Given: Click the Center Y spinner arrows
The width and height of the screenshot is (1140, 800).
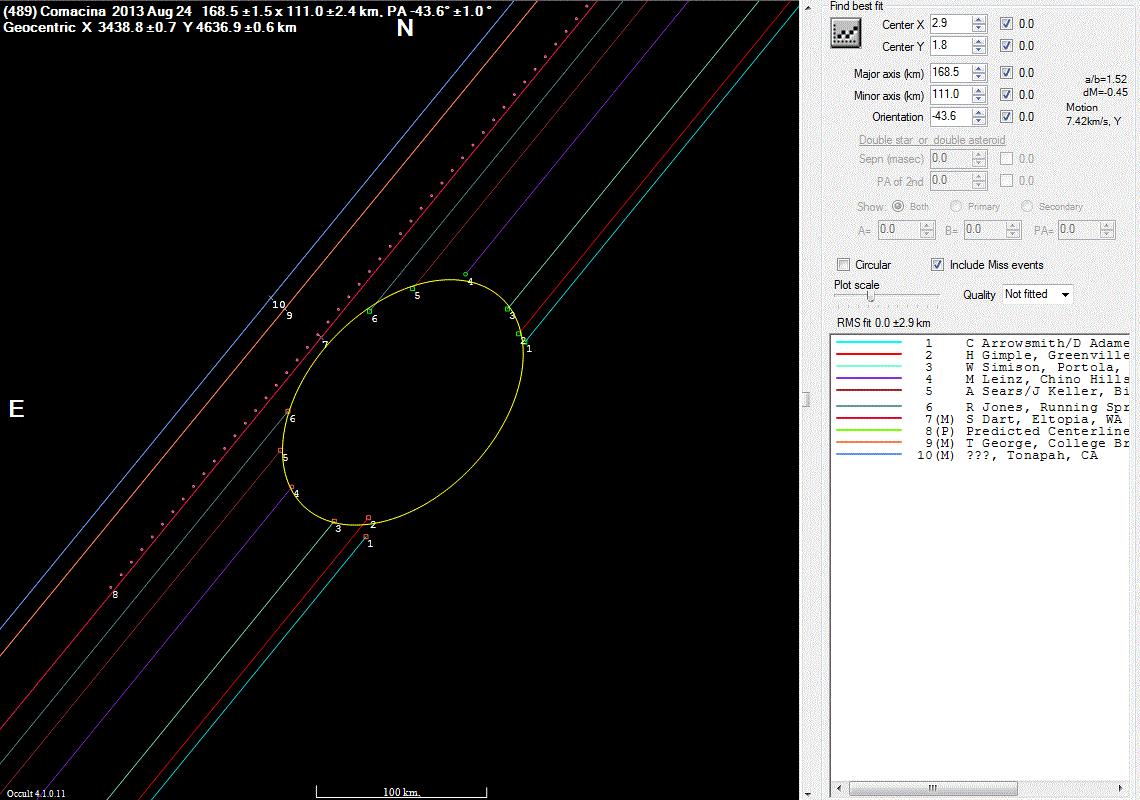Looking at the screenshot, I should [979, 46].
